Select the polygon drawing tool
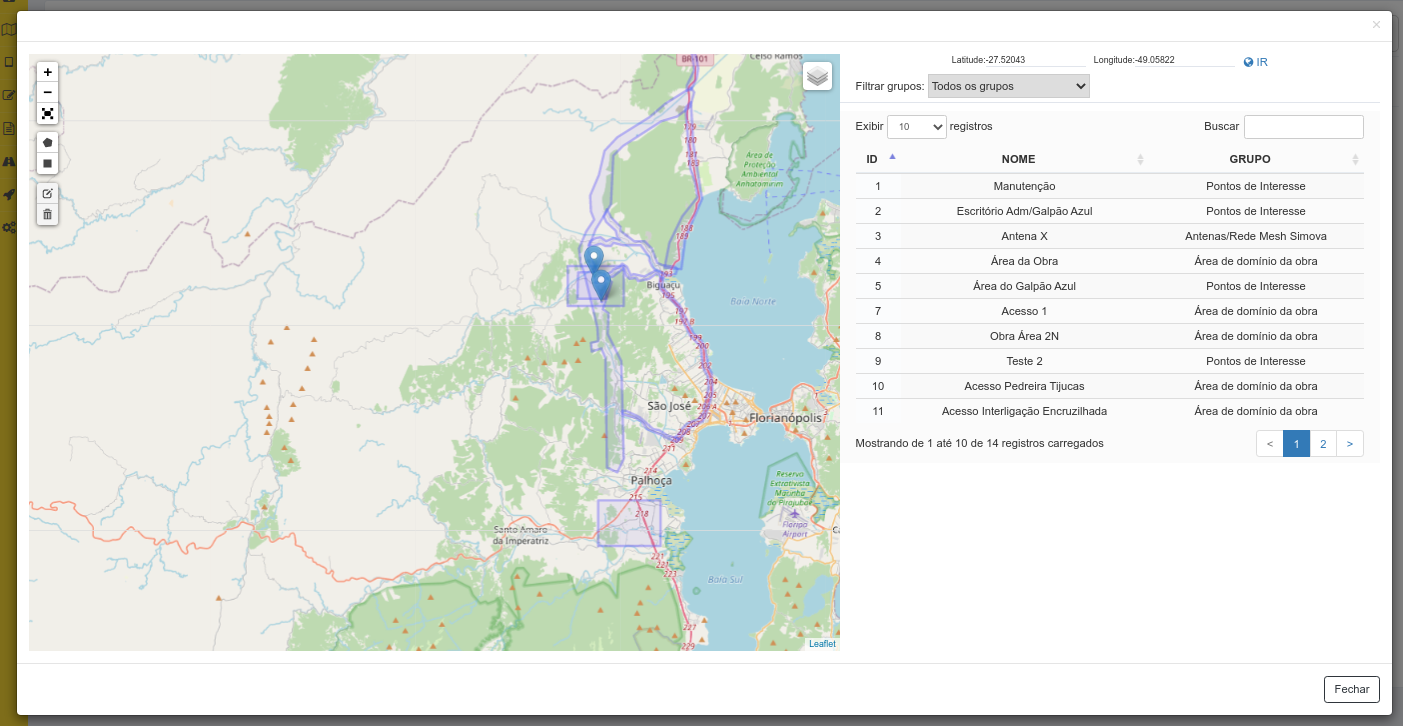1403x726 pixels. (x=47, y=141)
